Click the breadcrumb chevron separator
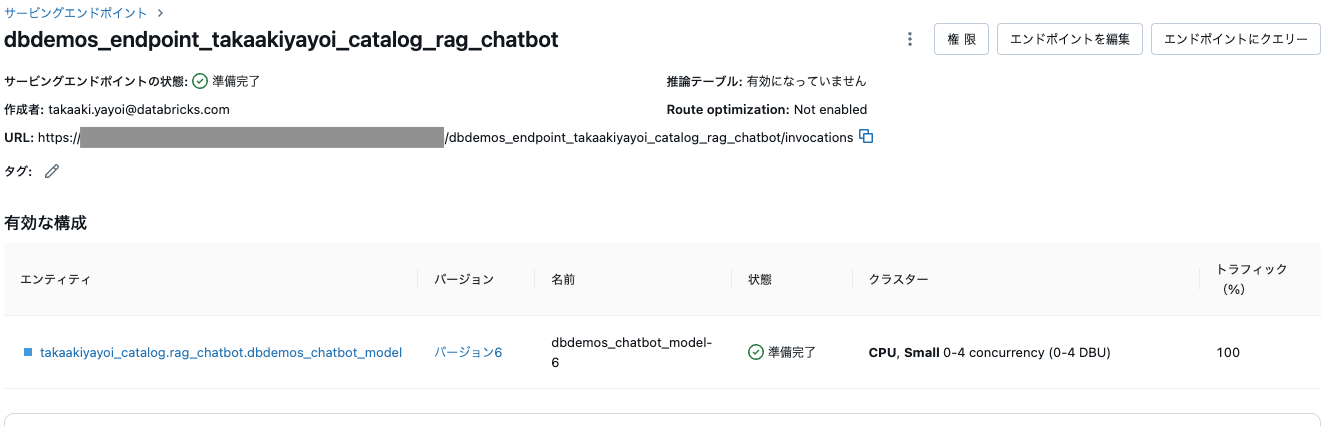Viewport: 1333px width, 426px height. [160, 13]
